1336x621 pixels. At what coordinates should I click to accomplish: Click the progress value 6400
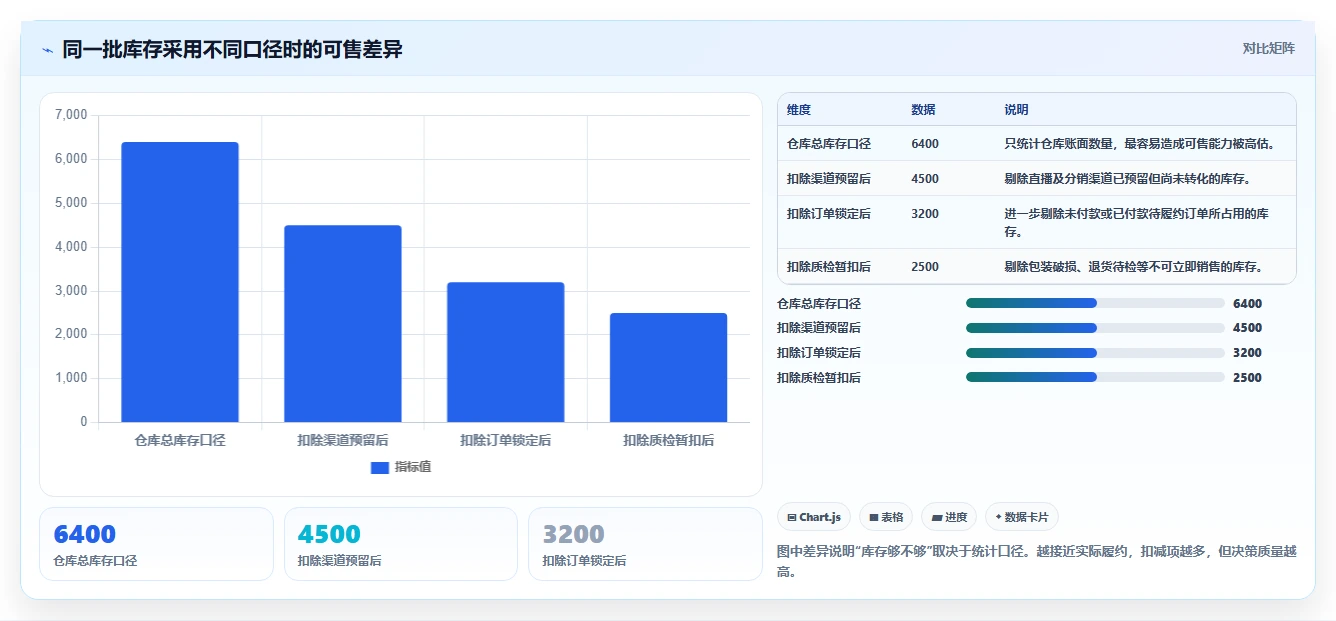pyautogui.click(x=1247, y=304)
